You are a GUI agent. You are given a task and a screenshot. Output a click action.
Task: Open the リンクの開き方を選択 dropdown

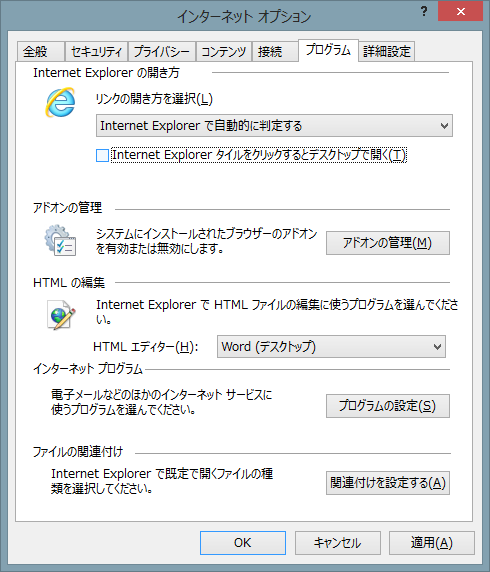tap(274, 126)
